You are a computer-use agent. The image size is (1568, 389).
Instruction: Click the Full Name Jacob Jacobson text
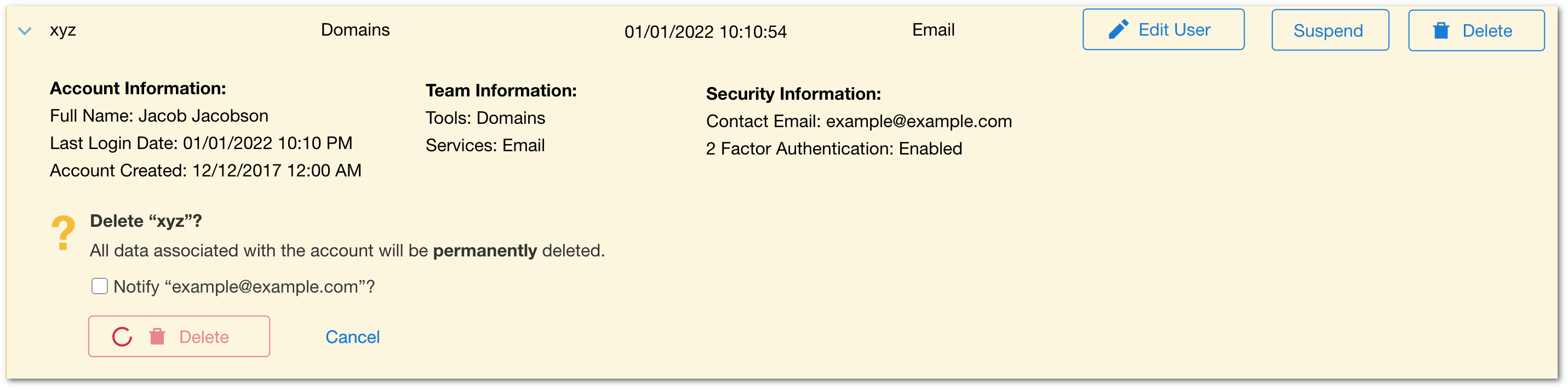tap(159, 116)
